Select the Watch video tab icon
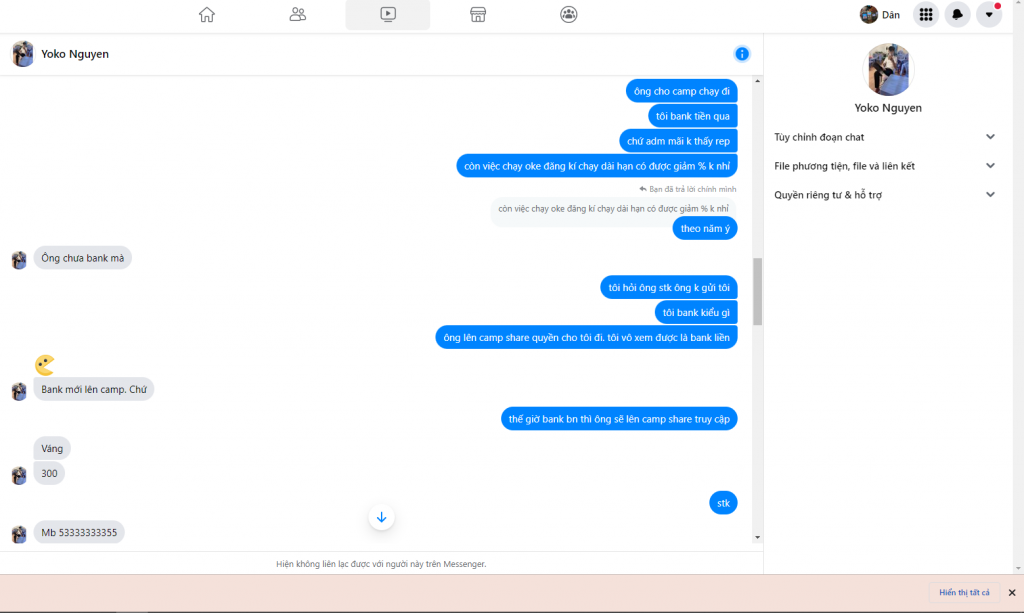The width and height of the screenshot is (1024, 613). 388,14
